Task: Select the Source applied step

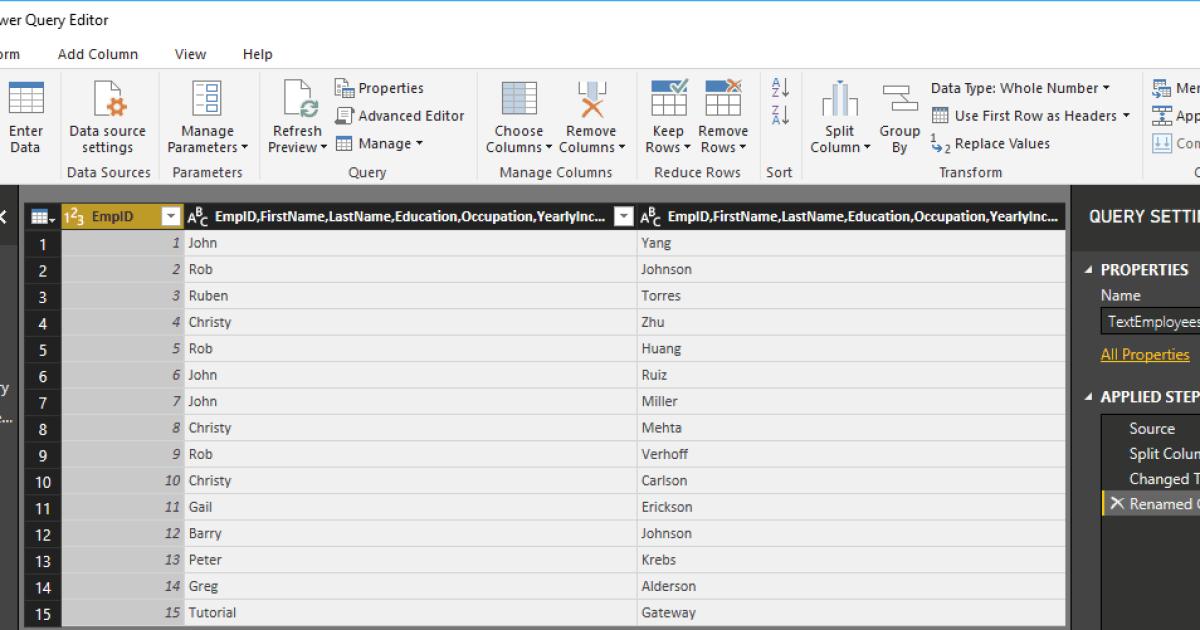Action: [1152, 428]
